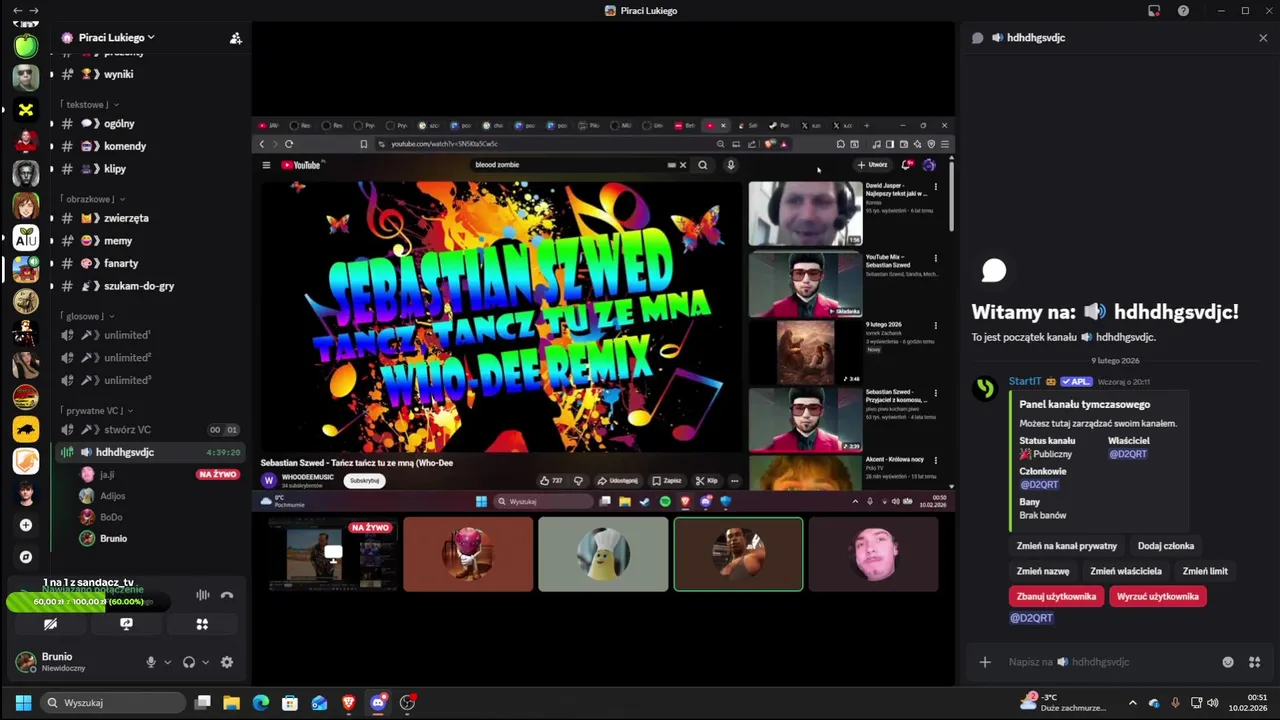Click the chef-hat banana avatar participant tile
This screenshot has height=720, width=1280.
(x=603, y=554)
